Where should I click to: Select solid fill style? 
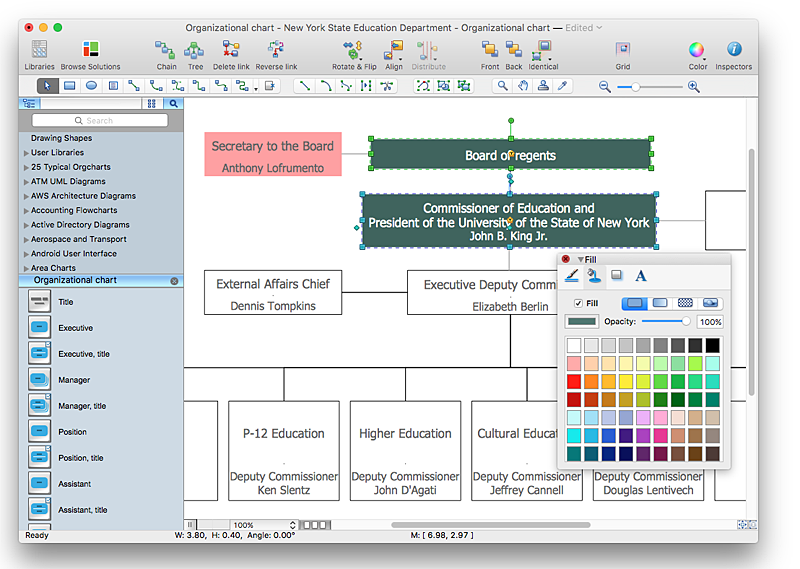(634, 303)
